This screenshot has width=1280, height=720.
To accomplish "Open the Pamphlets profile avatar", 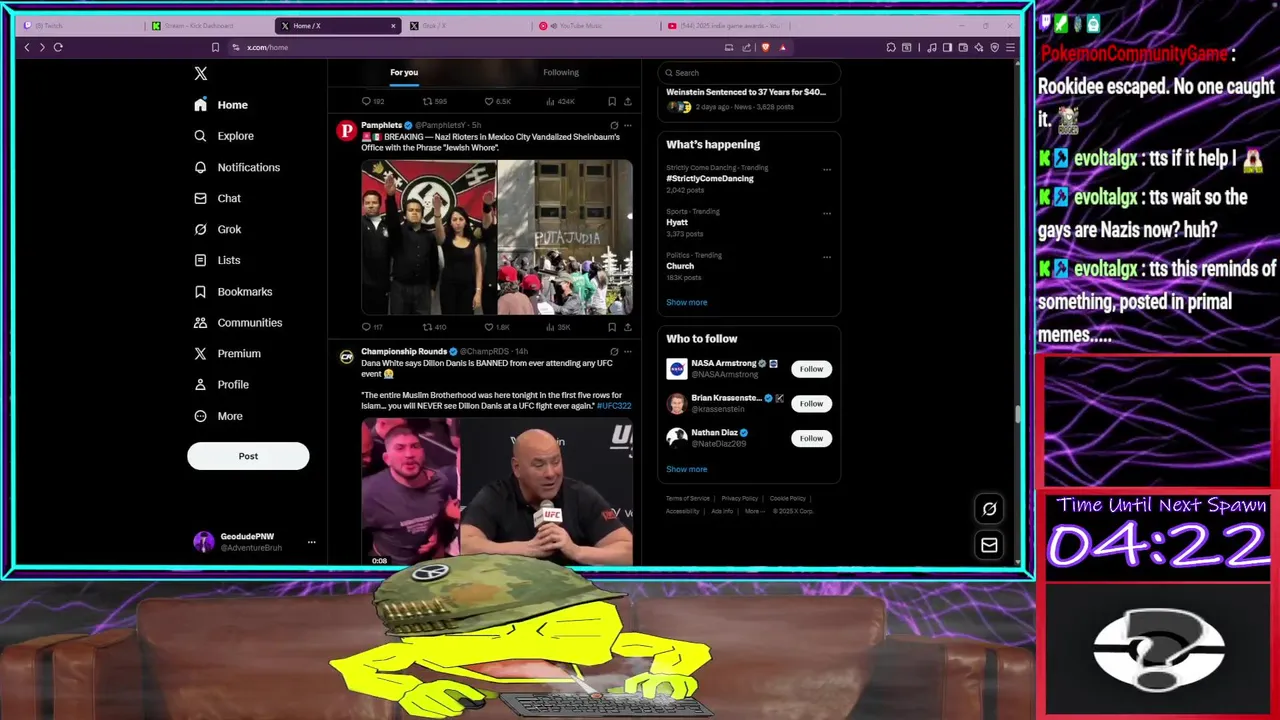I will [346, 130].
